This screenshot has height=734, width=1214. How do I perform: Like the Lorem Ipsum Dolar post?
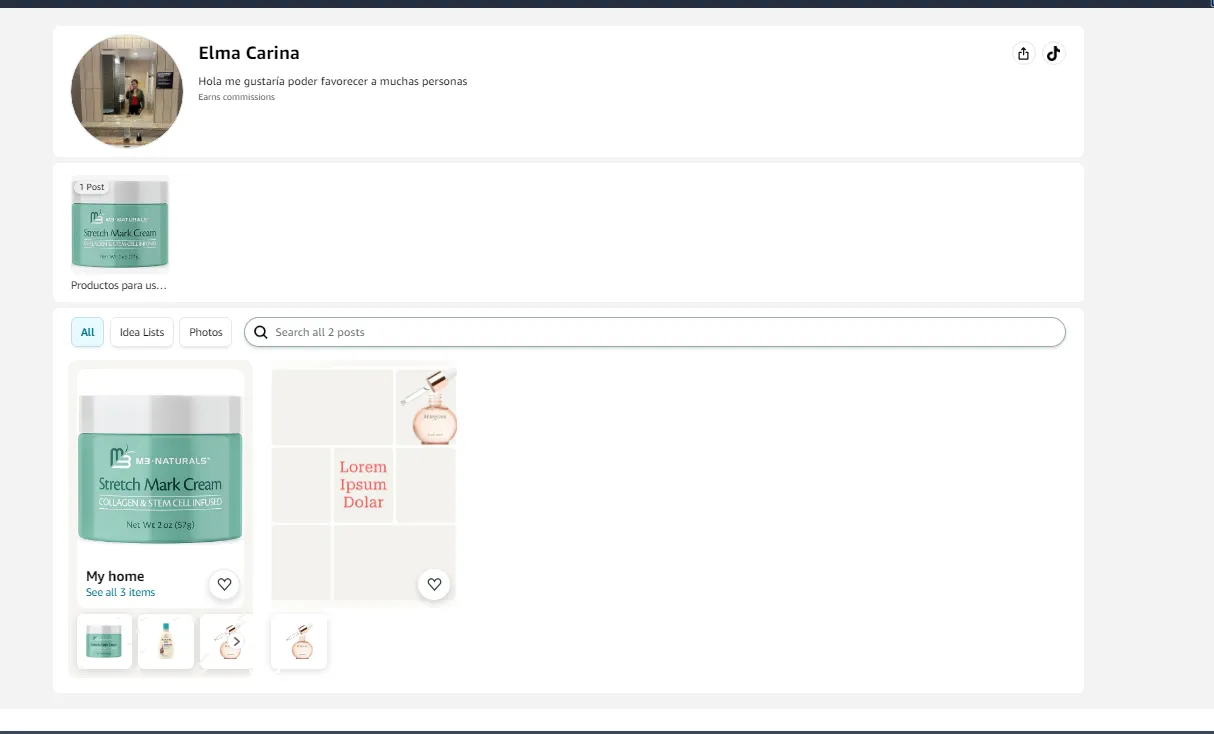click(x=434, y=584)
